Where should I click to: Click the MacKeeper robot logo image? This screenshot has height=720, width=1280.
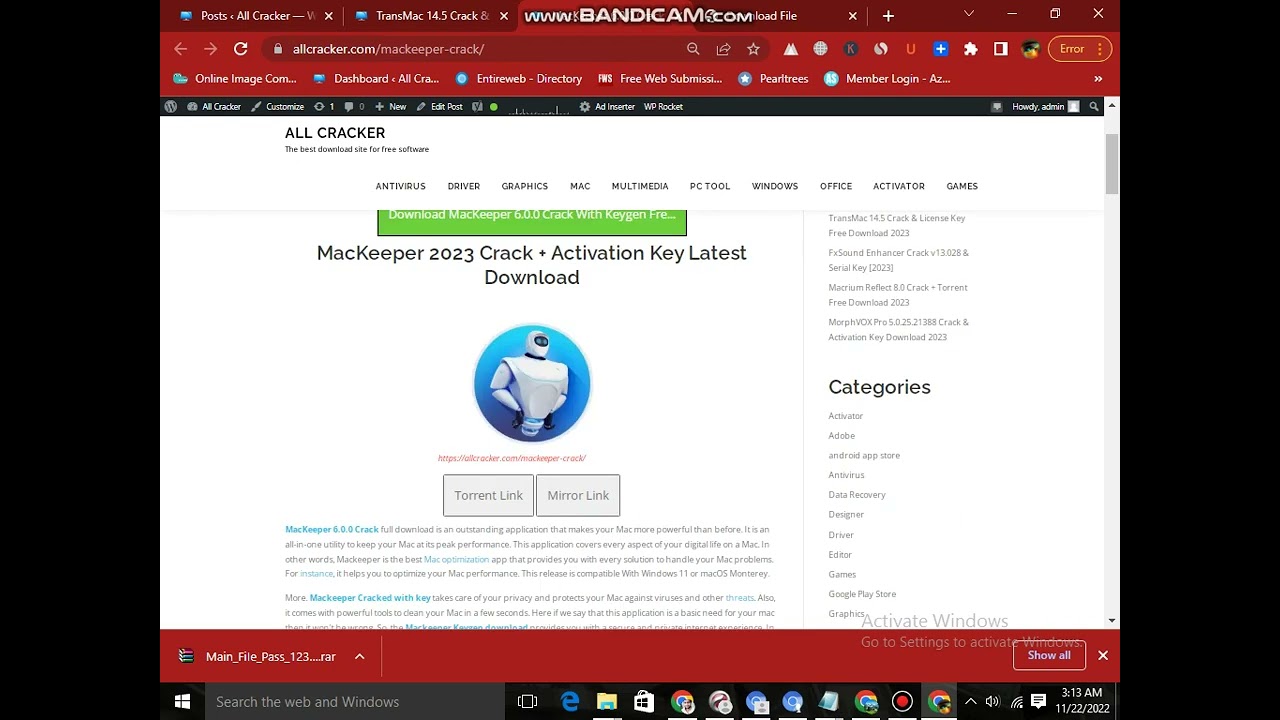point(532,383)
